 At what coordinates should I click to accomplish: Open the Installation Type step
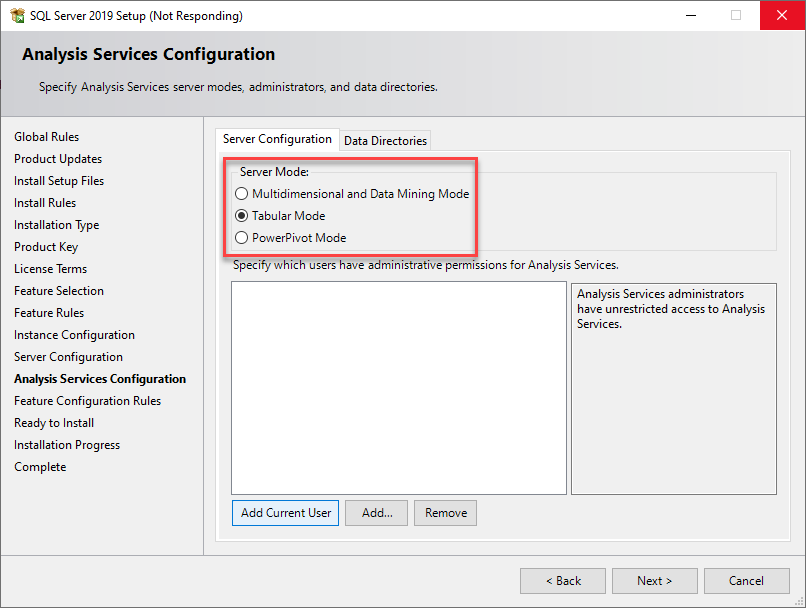(x=56, y=224)
